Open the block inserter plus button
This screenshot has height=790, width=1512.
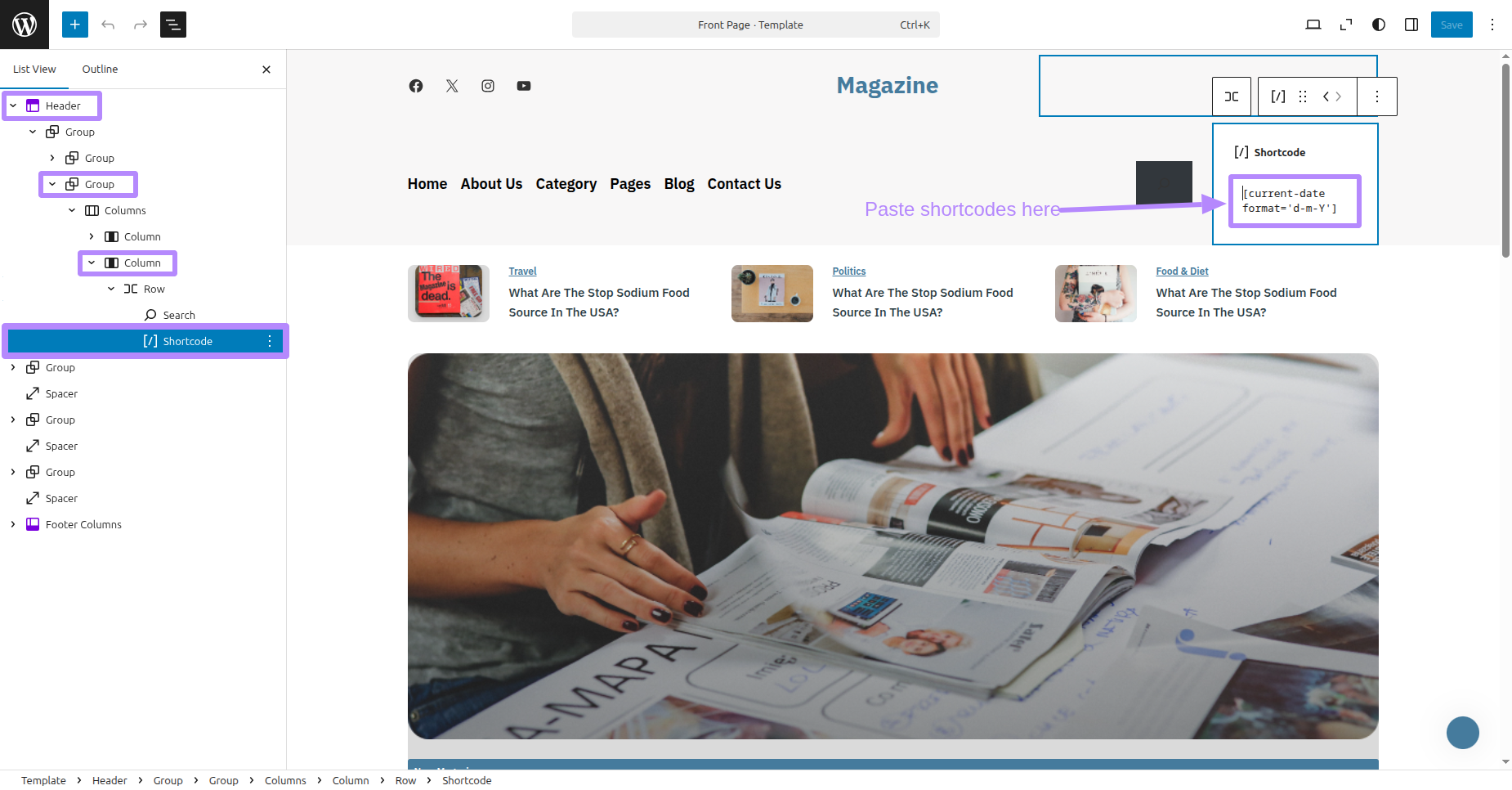pos(75,25)
